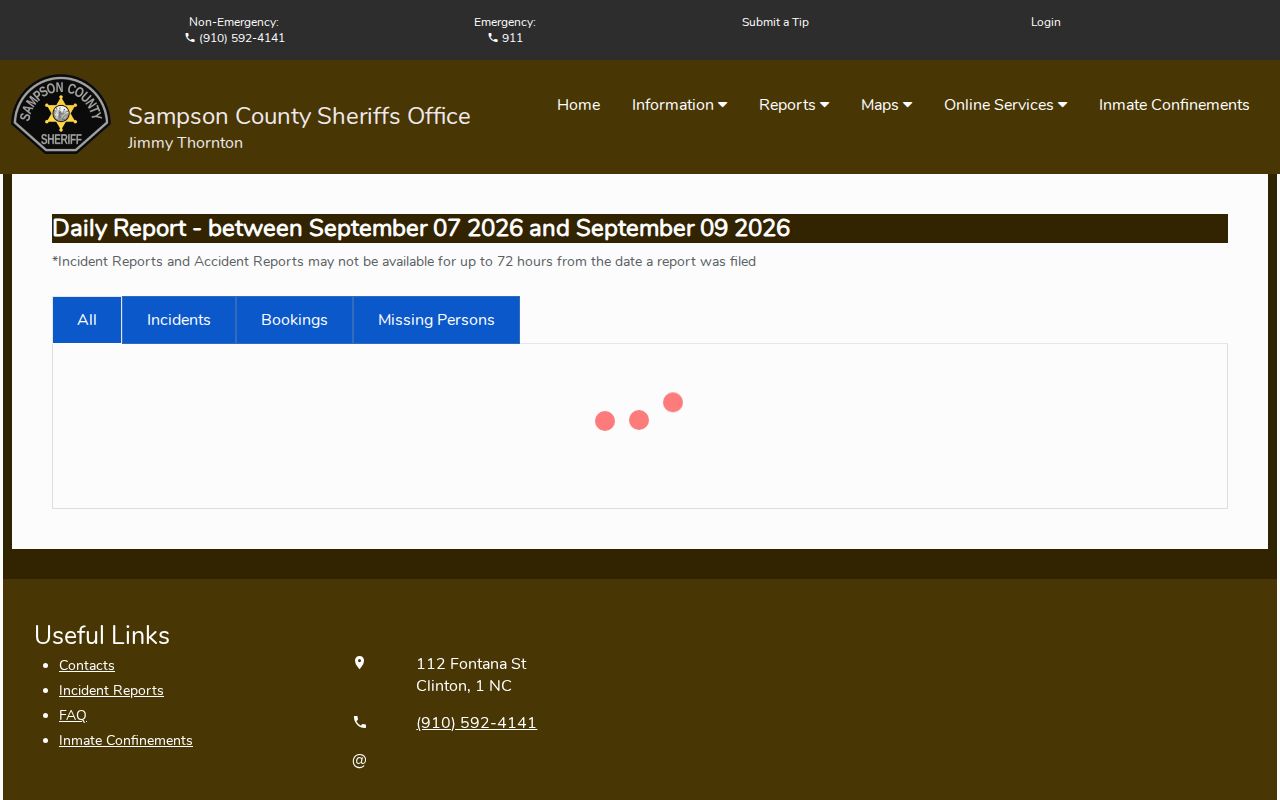Click the map pin icon in footer
The width and height of the screenshot is (1280, 800).
click(x=360, y=663)
